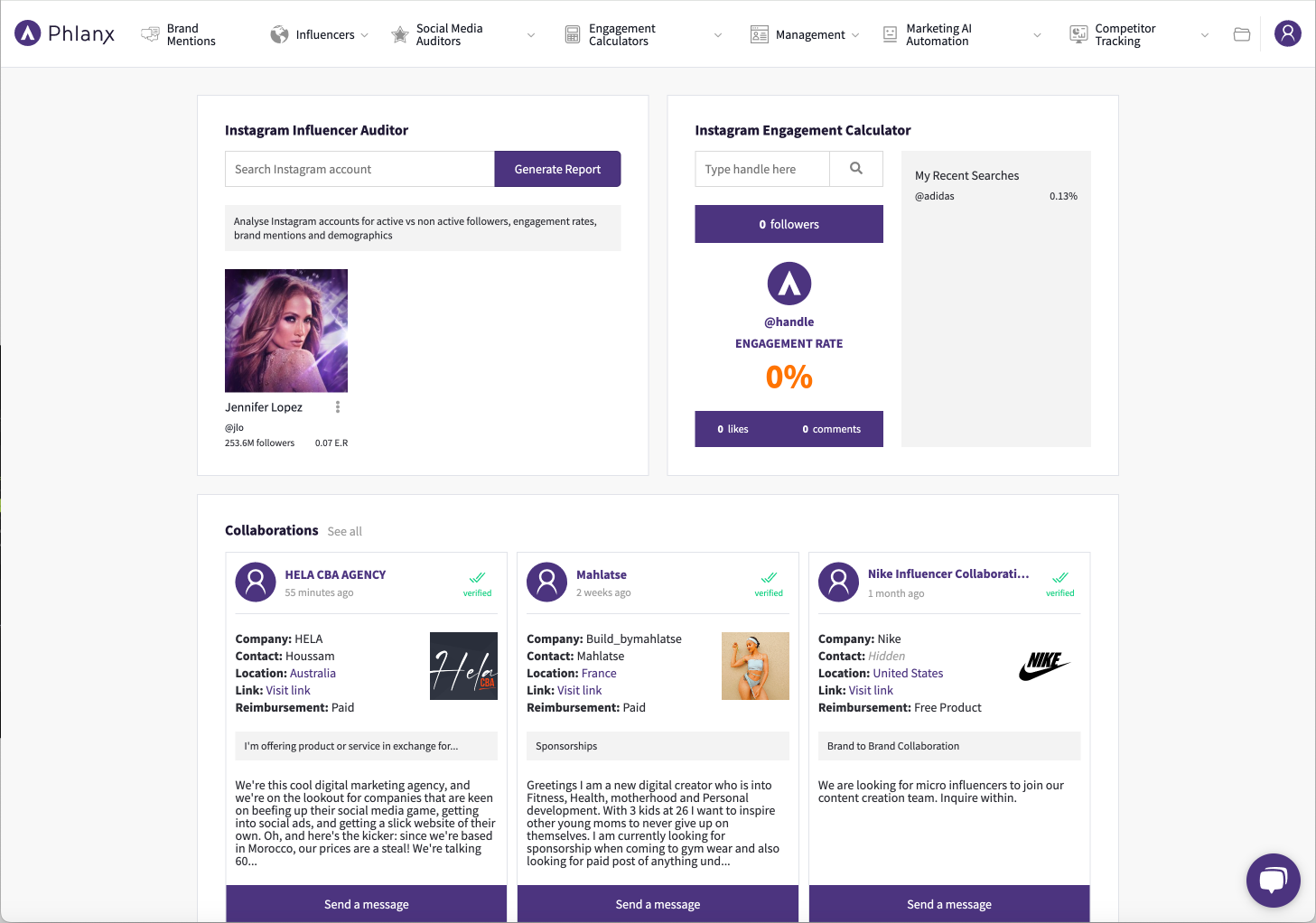Send a message to Mahlatse

point(658,904)
